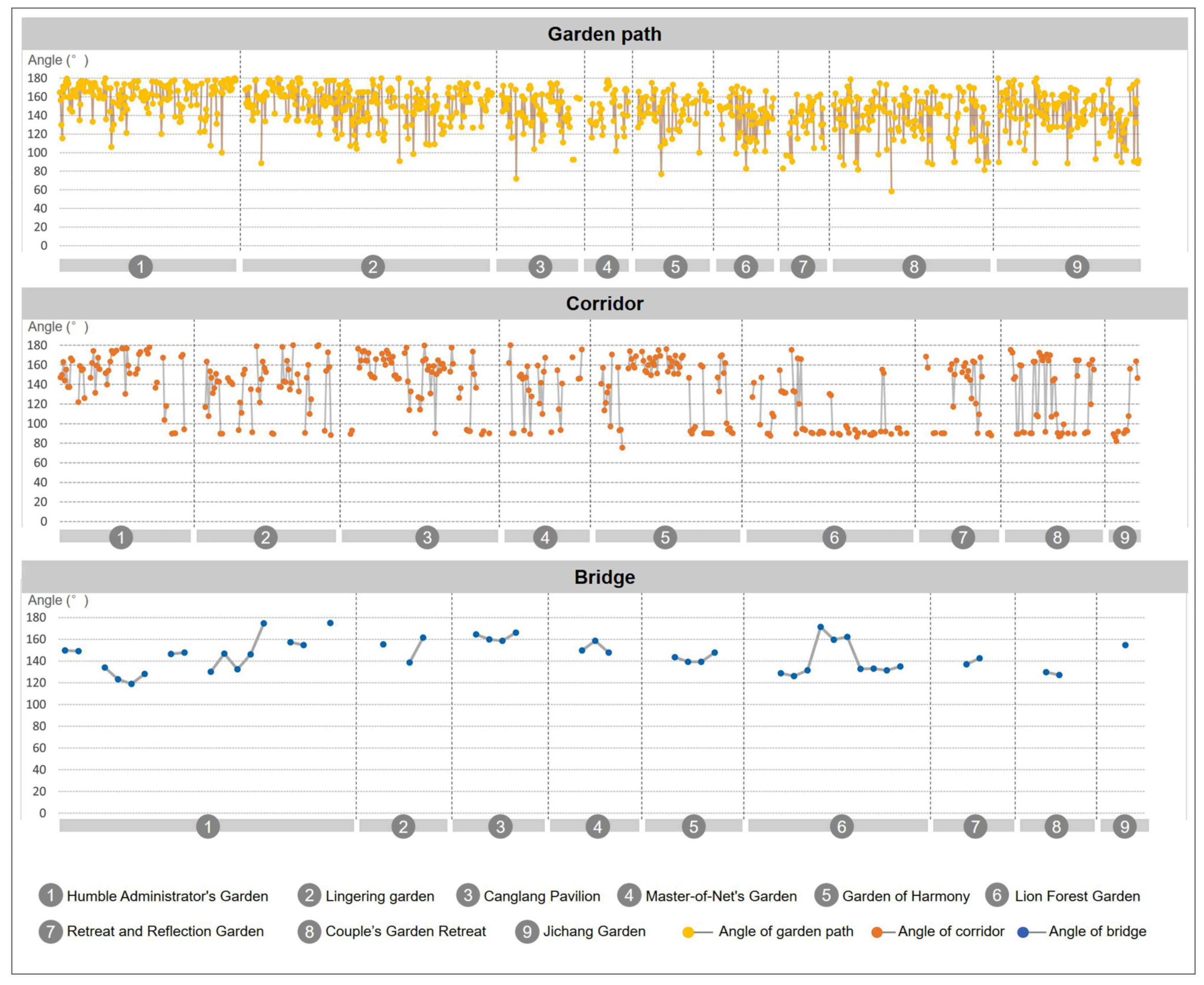
Task: Click circle 8 beside Couple's Garden Retreat
Action: click(x=309, y=932)
